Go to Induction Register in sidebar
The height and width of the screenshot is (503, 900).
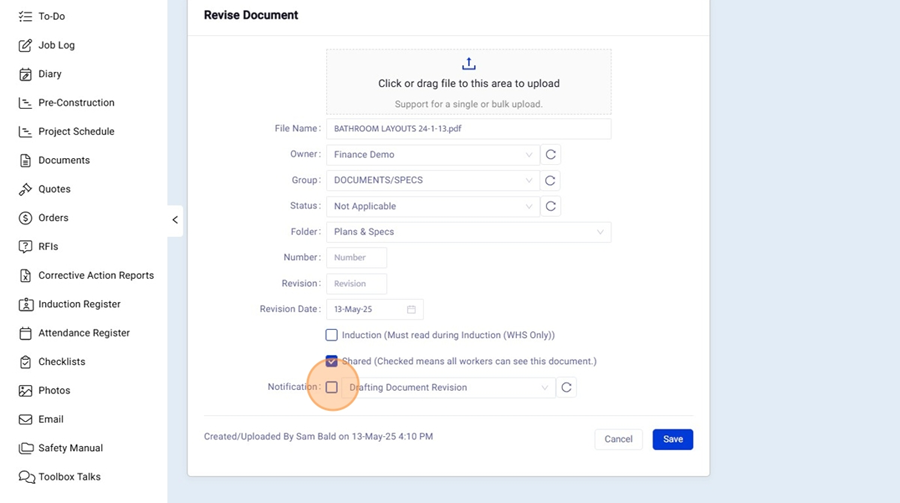pyautogui.click(x=79, y=304)
